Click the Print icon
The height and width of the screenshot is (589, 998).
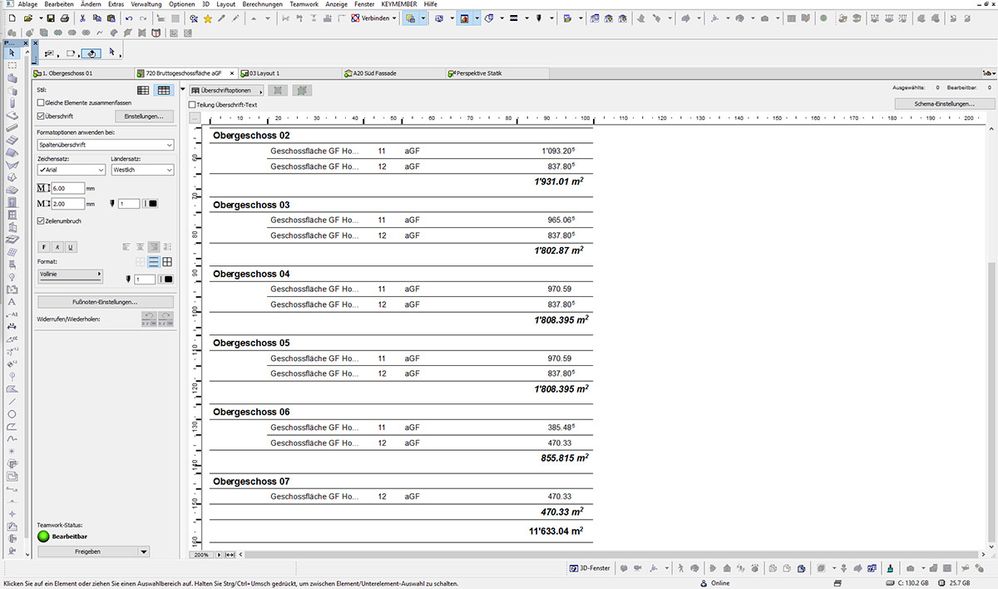pos(63,18)
